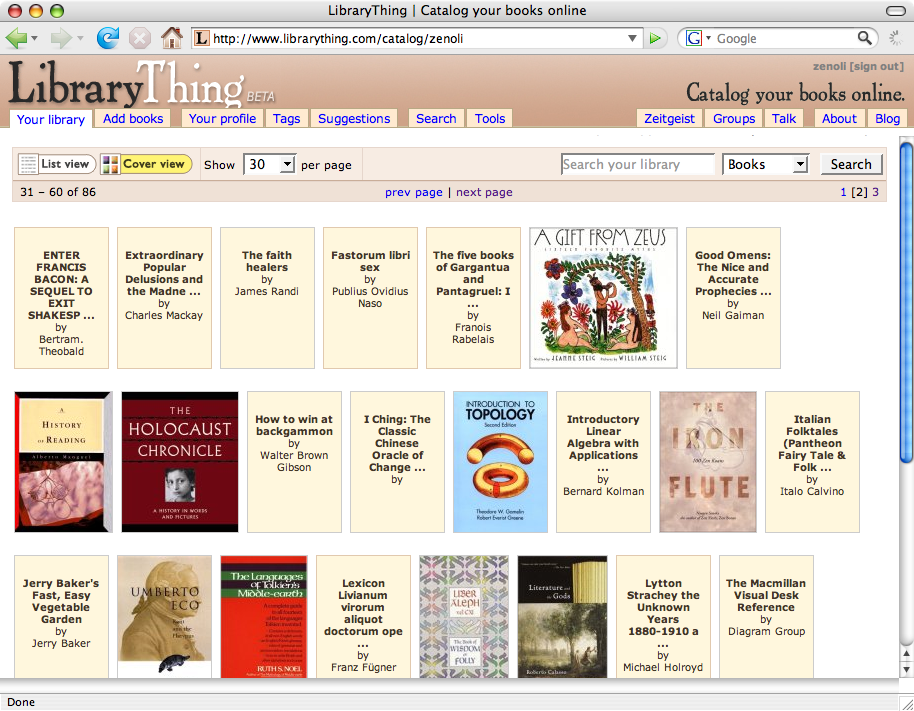
Task: Open Italian Folktales book card
Action: [812, 462]
